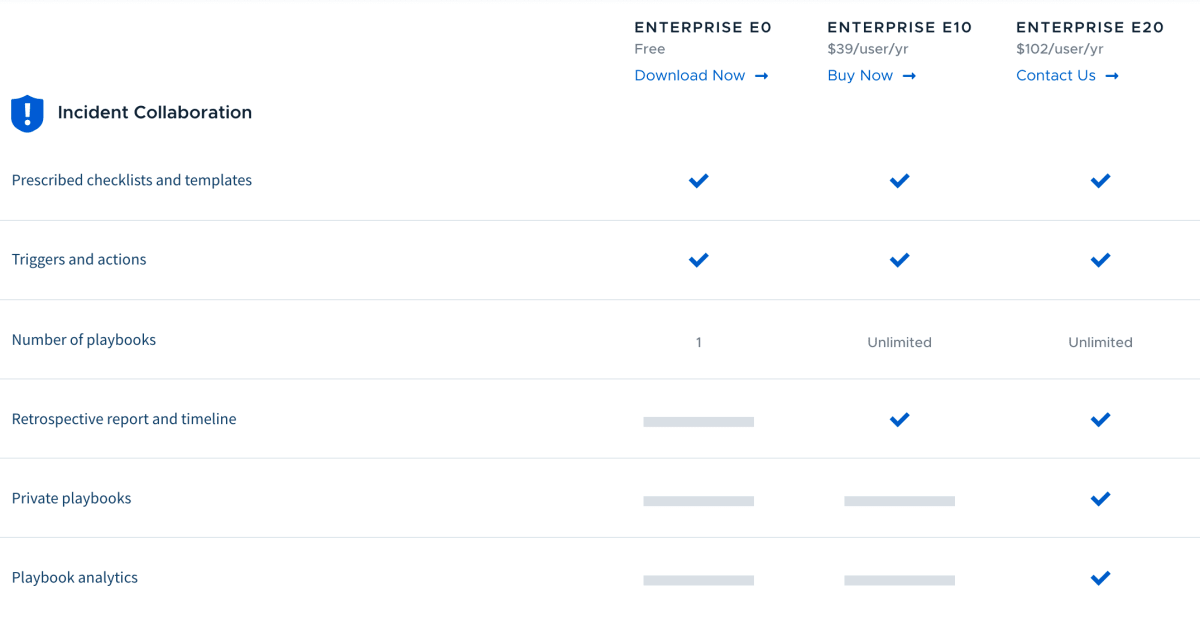Click the arrow beside Contact Us
This screenshot has width=1200, height=644.
click(1112, 76)
